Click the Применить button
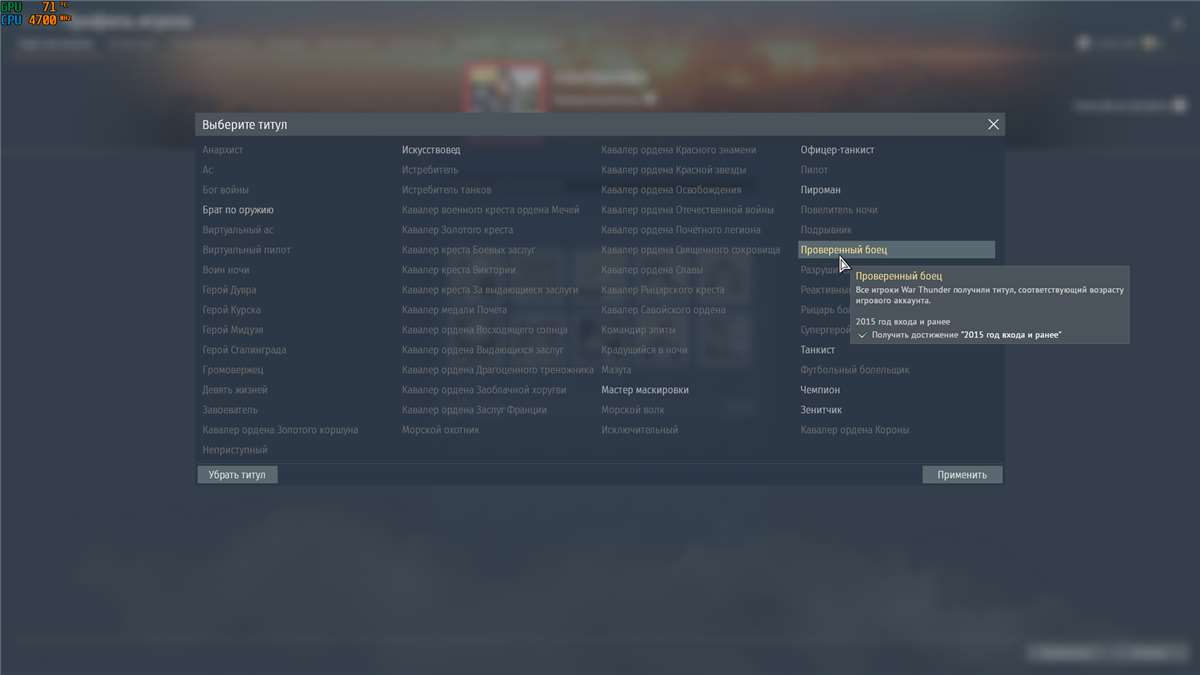The image size is (1200, 675). click(962, 475)
